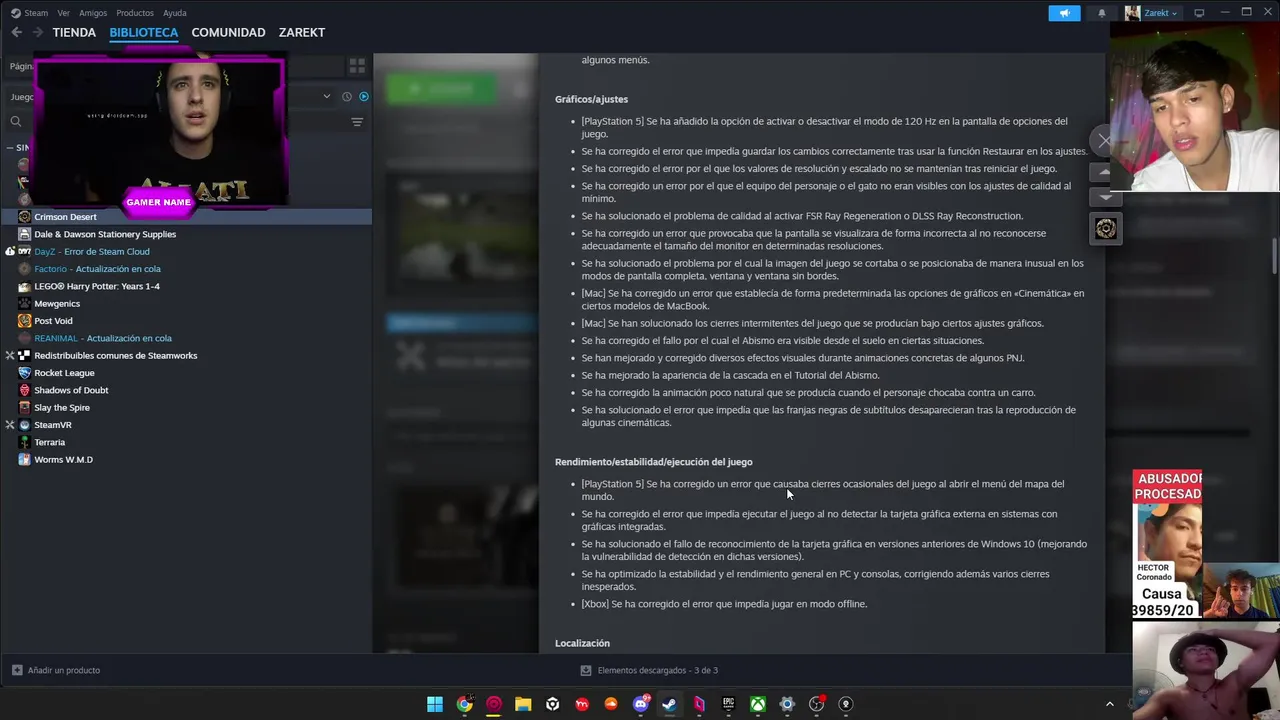Click the forward navigation arrow

(37, 32)
